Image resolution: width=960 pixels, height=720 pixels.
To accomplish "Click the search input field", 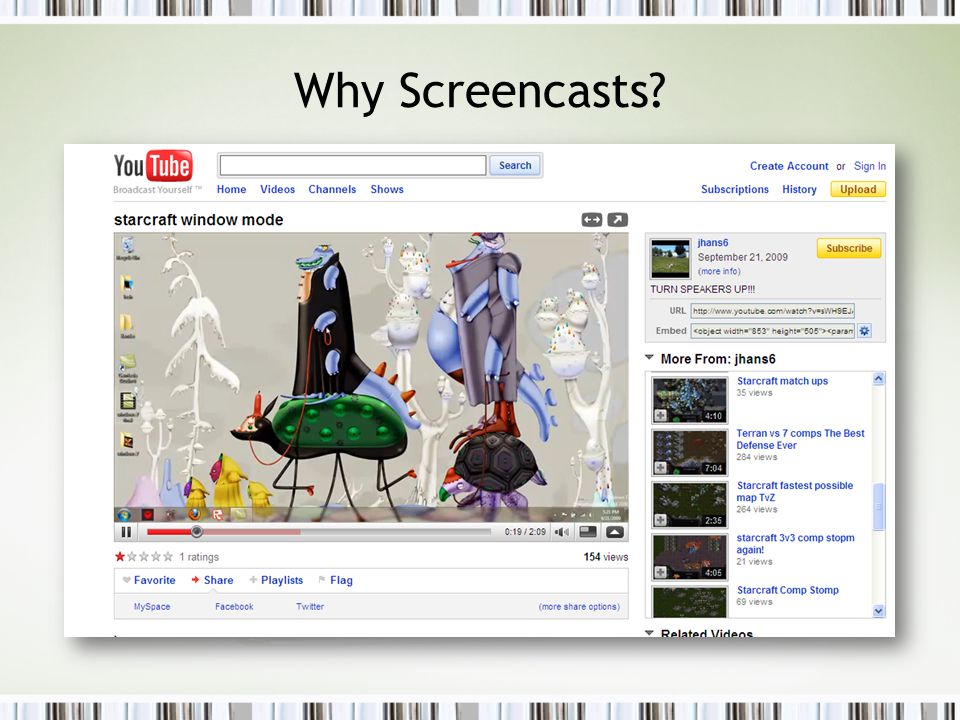I will click(x=353, y=165).
